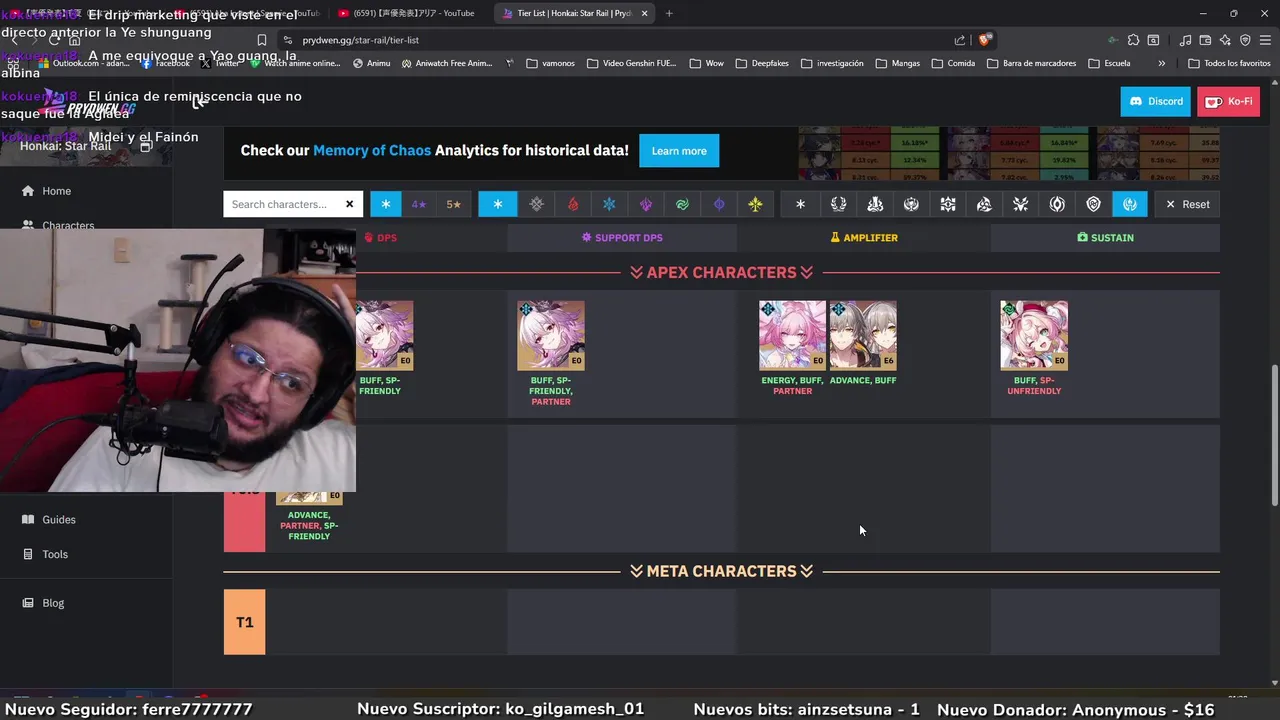Image resolution: width=1280 pixels, height=720 pixels.
Task: Click the Blog sidebar icon
Action: (28, 603)
